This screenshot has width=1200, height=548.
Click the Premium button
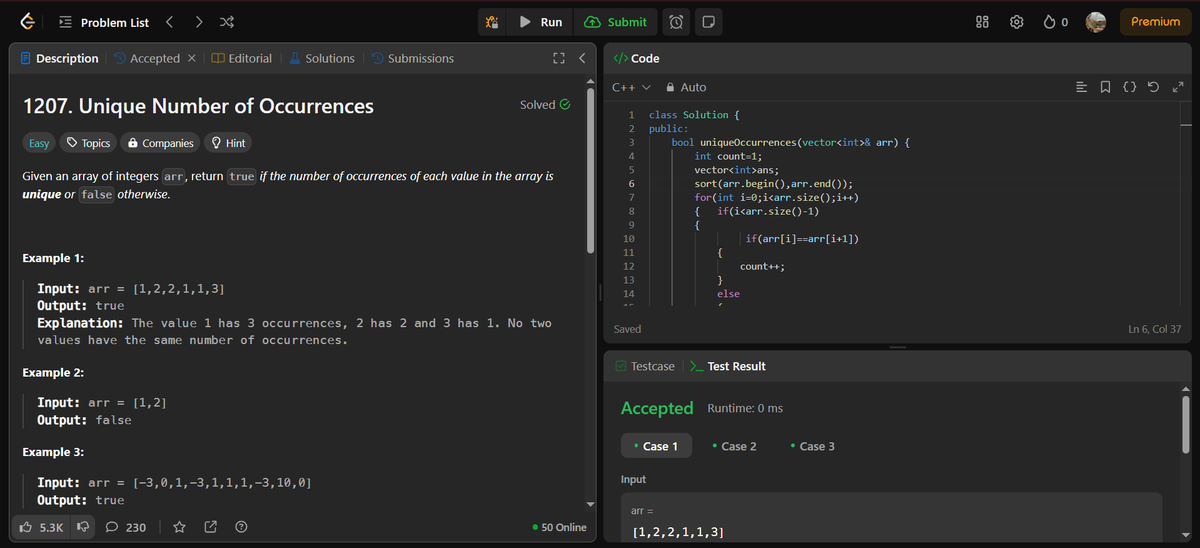tap(1155, 22)
